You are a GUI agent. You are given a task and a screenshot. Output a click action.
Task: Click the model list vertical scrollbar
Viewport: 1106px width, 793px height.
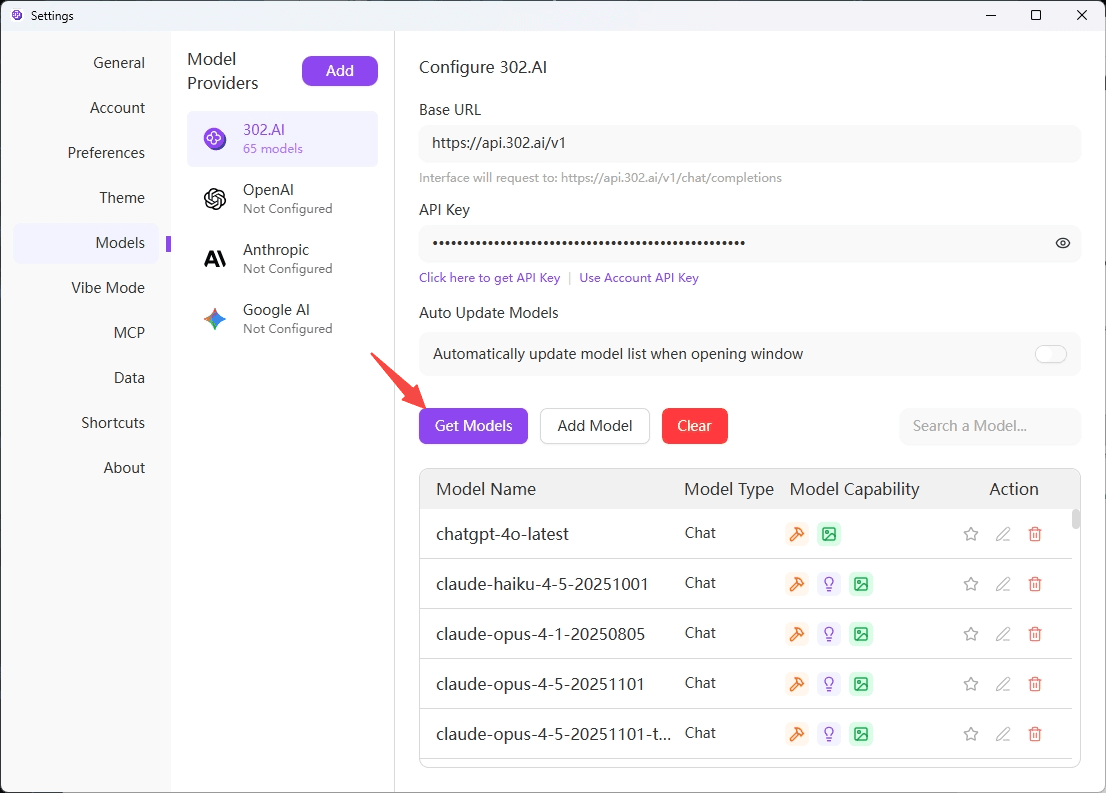[1076, 520]
